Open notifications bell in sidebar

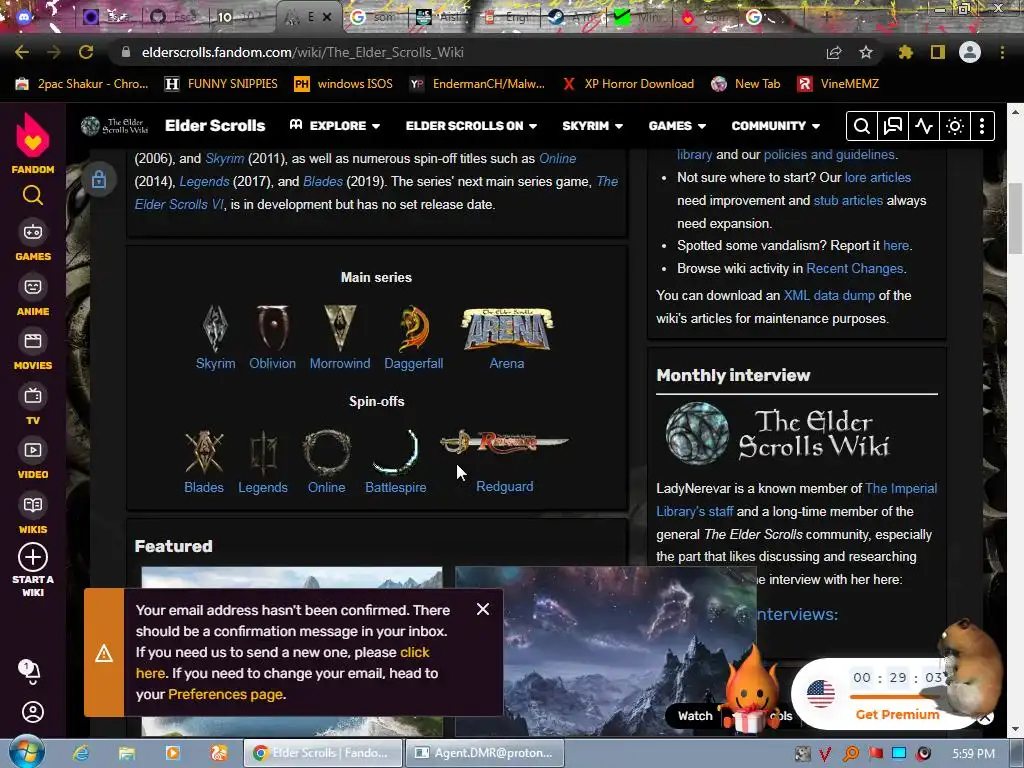pos(30,671)
